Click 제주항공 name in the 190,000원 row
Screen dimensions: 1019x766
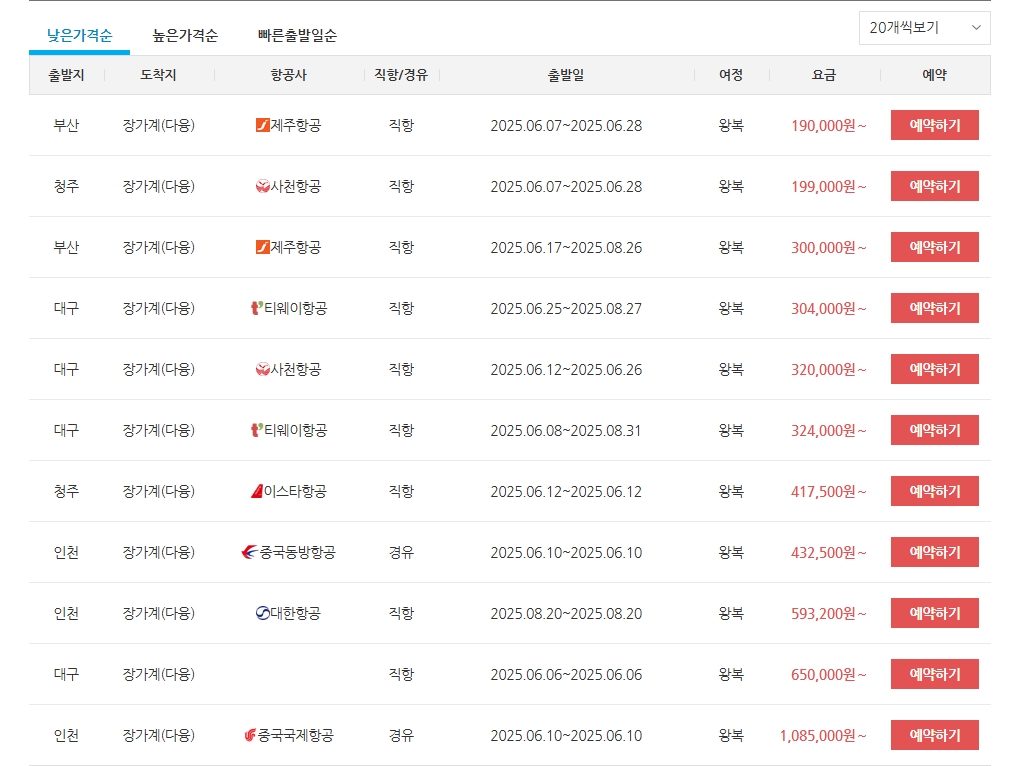296,125
